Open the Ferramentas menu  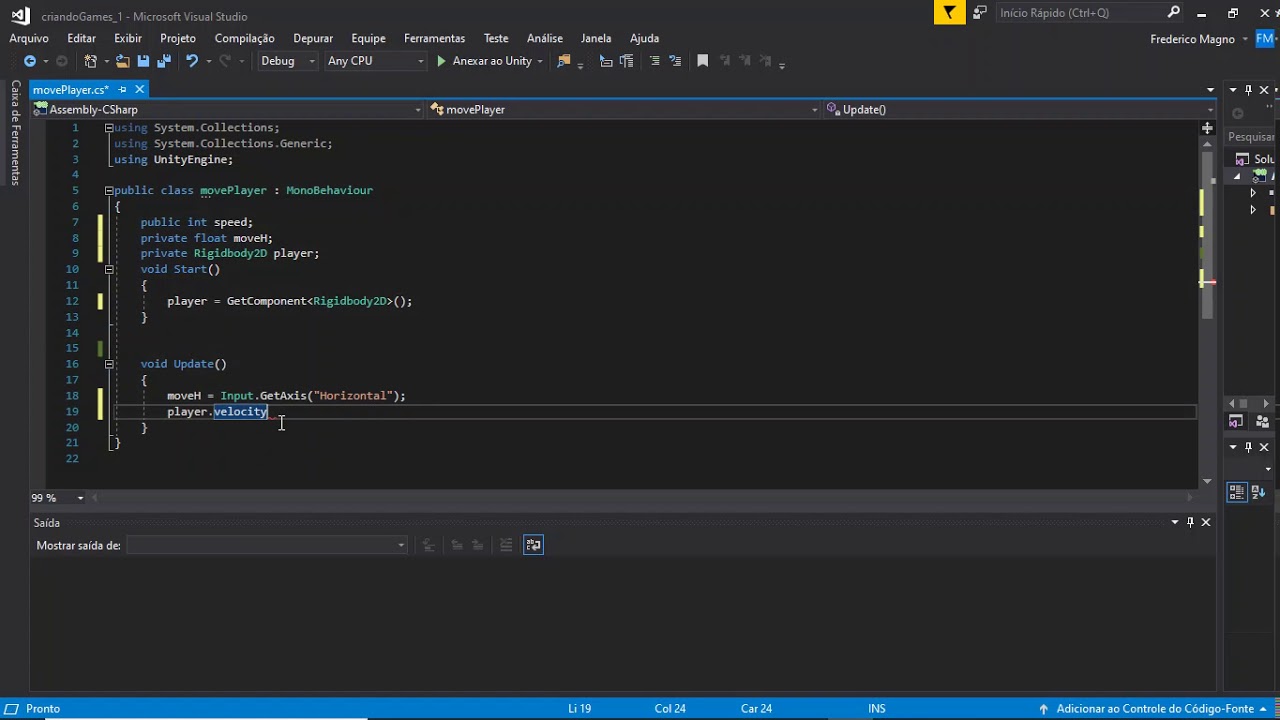[434, 38]
